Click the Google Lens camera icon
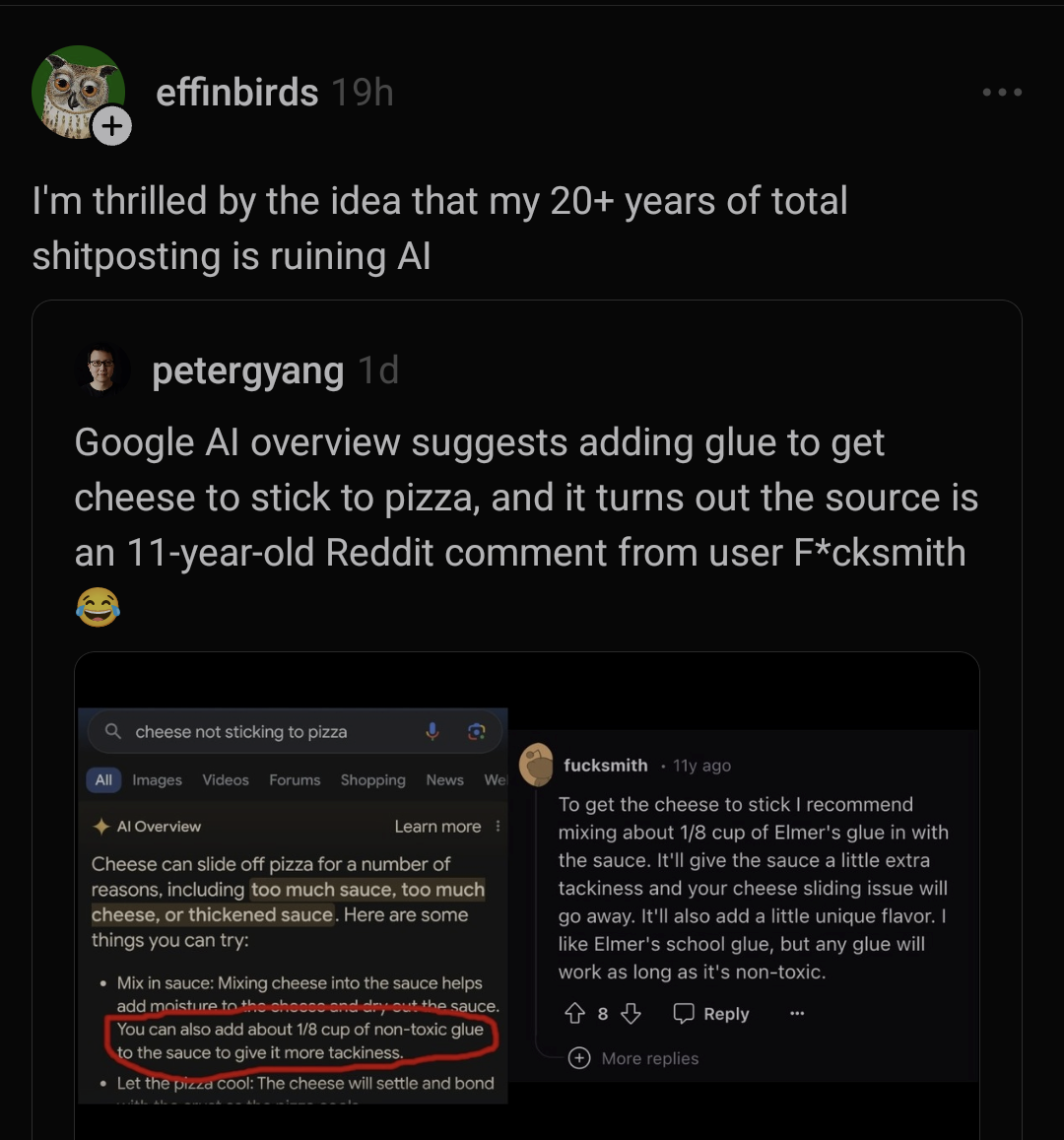The width and height of the screenshot is (1064, 1140). point(476,731)
